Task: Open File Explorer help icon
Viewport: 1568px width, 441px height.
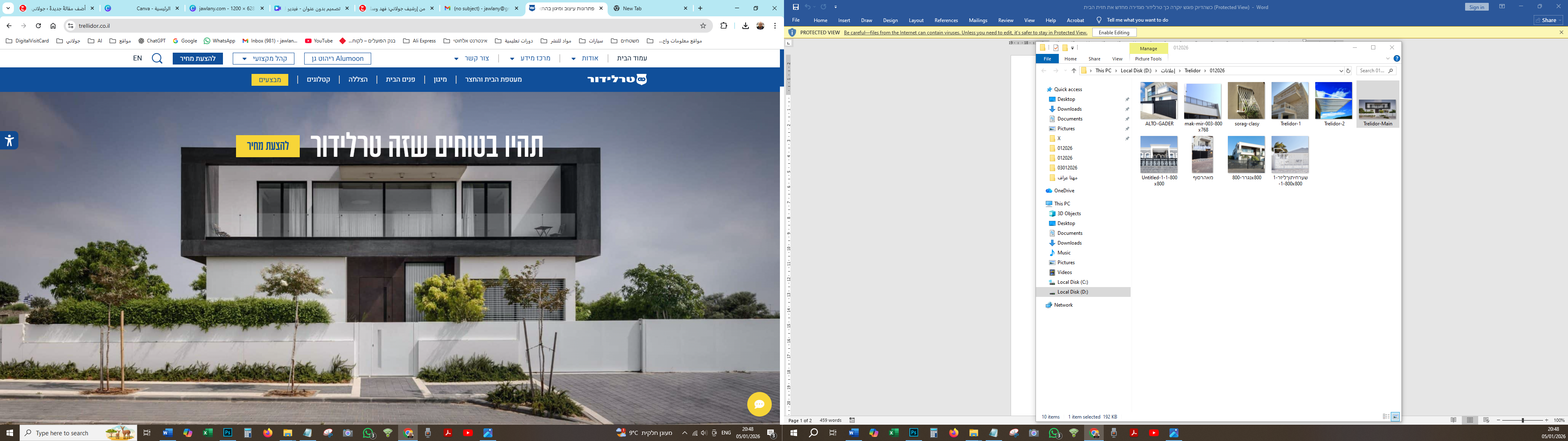Action: pyautogui.click(x=1396, y=58)
